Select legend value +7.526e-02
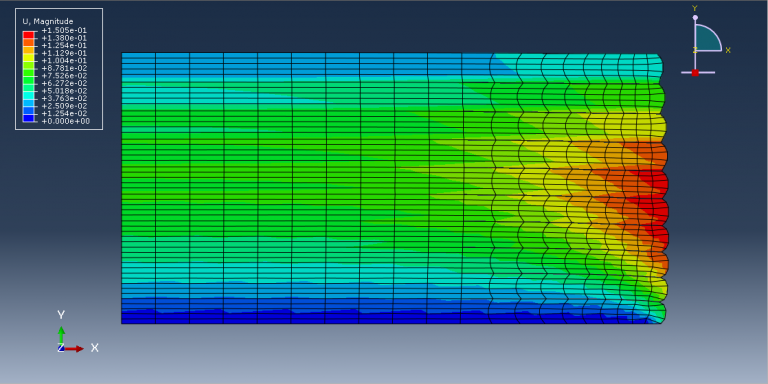This screenshot has width=768, height=384. (64, 76)
